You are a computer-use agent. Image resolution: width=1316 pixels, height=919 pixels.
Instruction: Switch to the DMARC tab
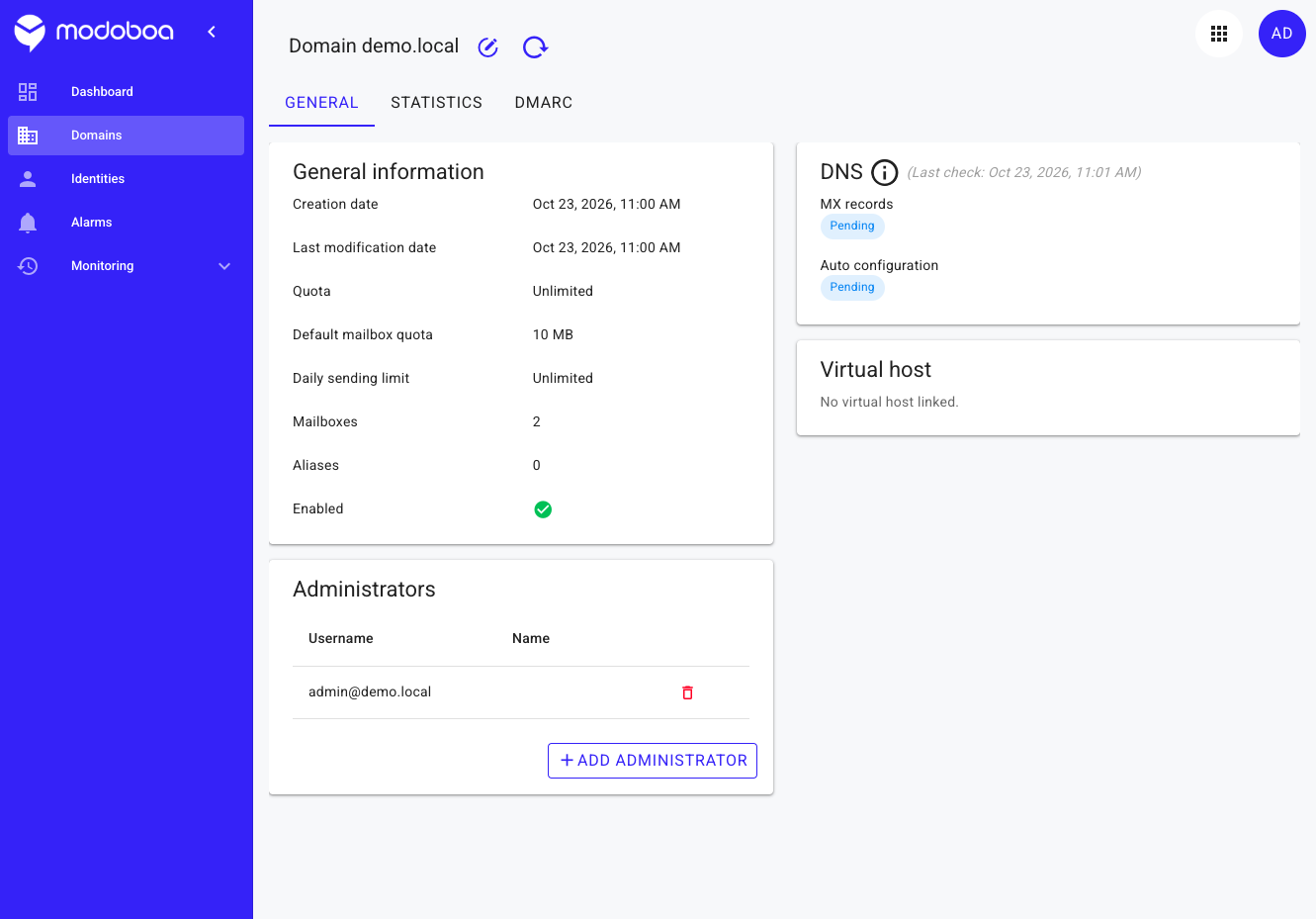(x=544, y=103)
